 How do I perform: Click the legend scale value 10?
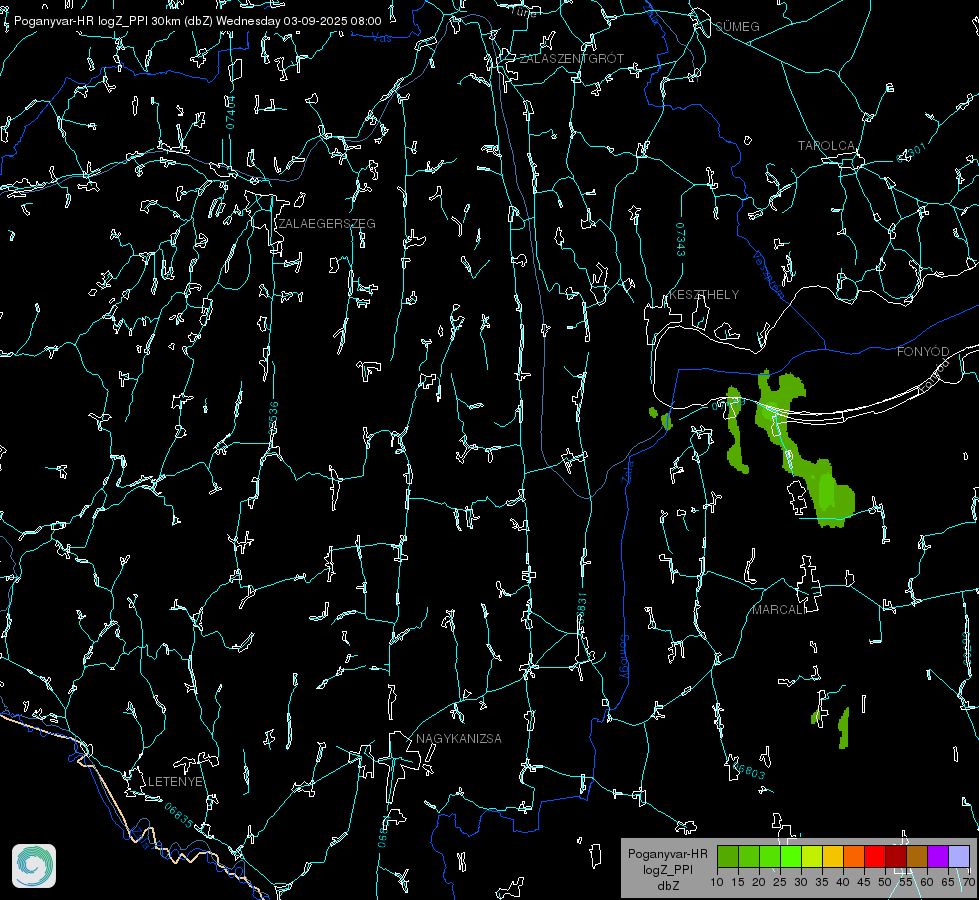[x=717, y=883]
